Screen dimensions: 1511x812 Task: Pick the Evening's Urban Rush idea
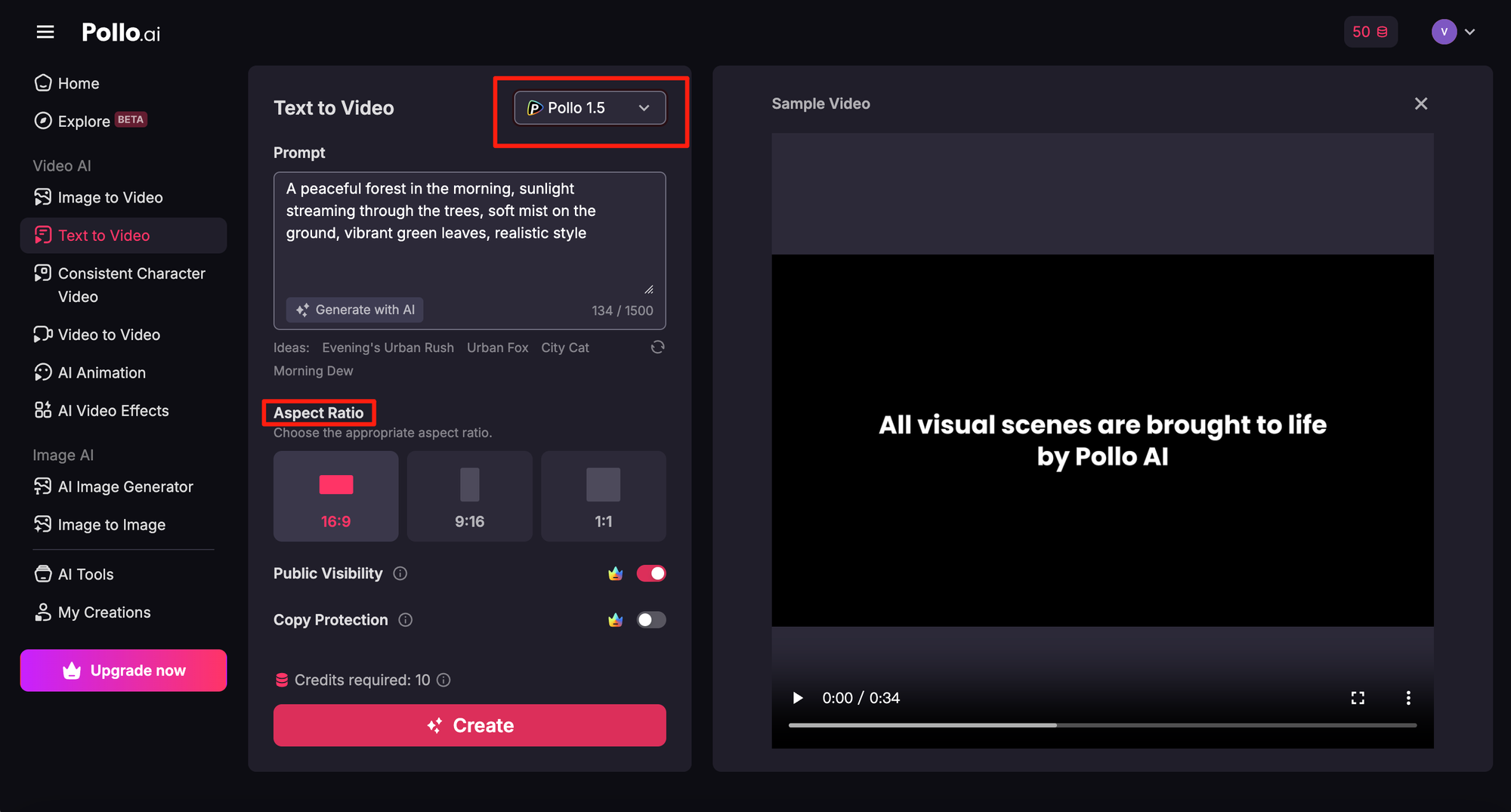(388, 347)
